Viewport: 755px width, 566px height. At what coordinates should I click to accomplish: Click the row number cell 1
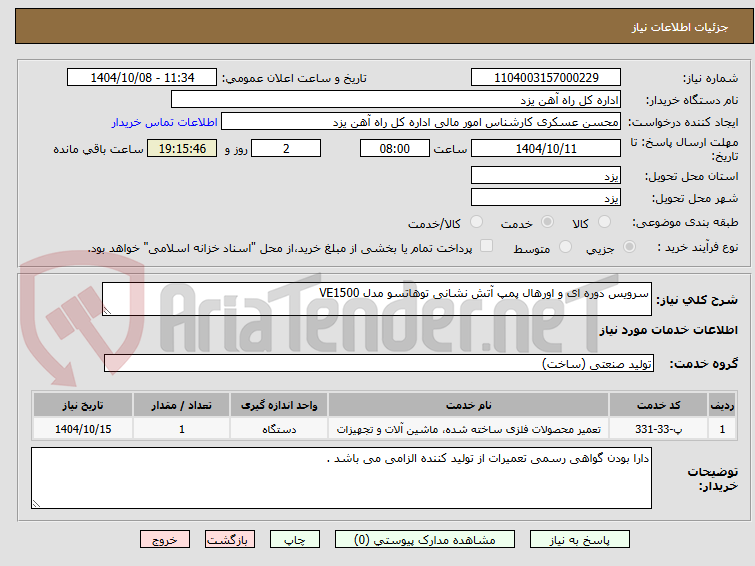point(722,429)
